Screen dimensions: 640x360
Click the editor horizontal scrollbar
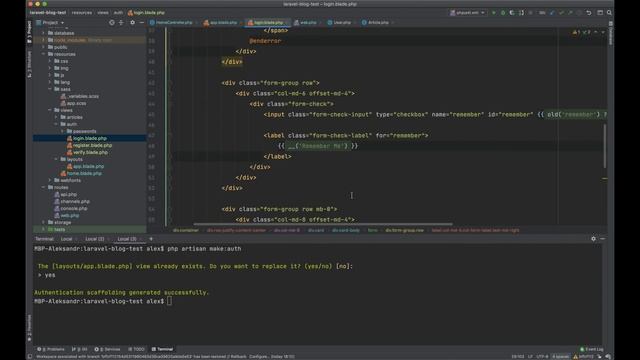[323, 224]
